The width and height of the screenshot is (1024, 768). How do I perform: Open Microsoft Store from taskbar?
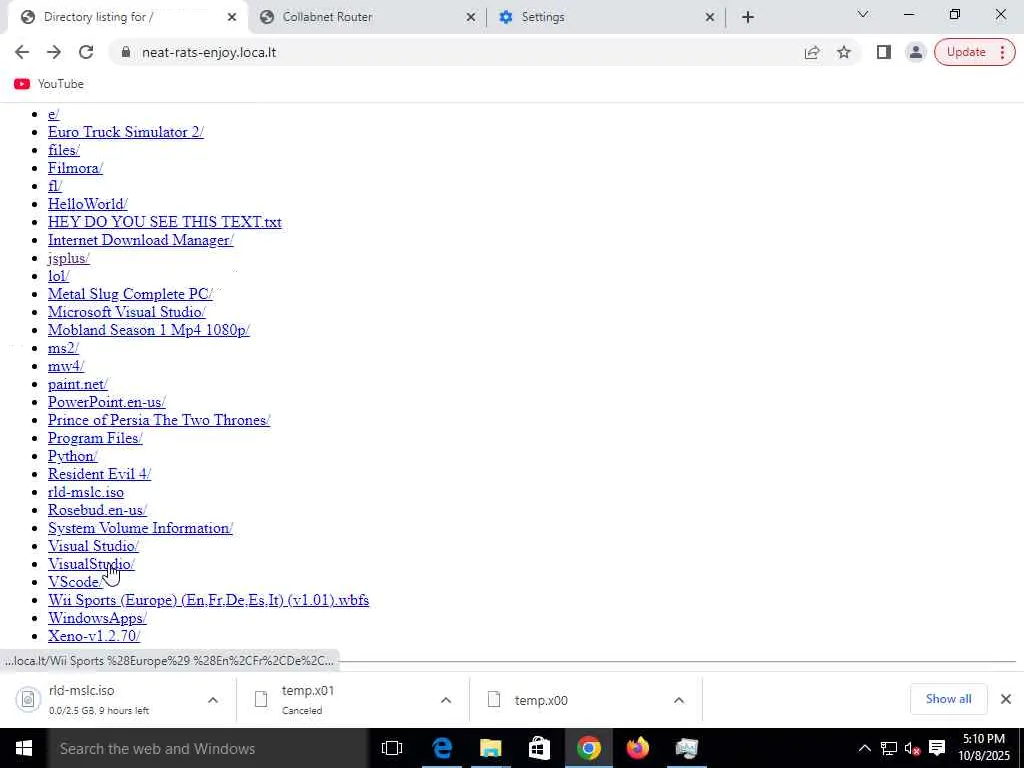coord(539,748)
